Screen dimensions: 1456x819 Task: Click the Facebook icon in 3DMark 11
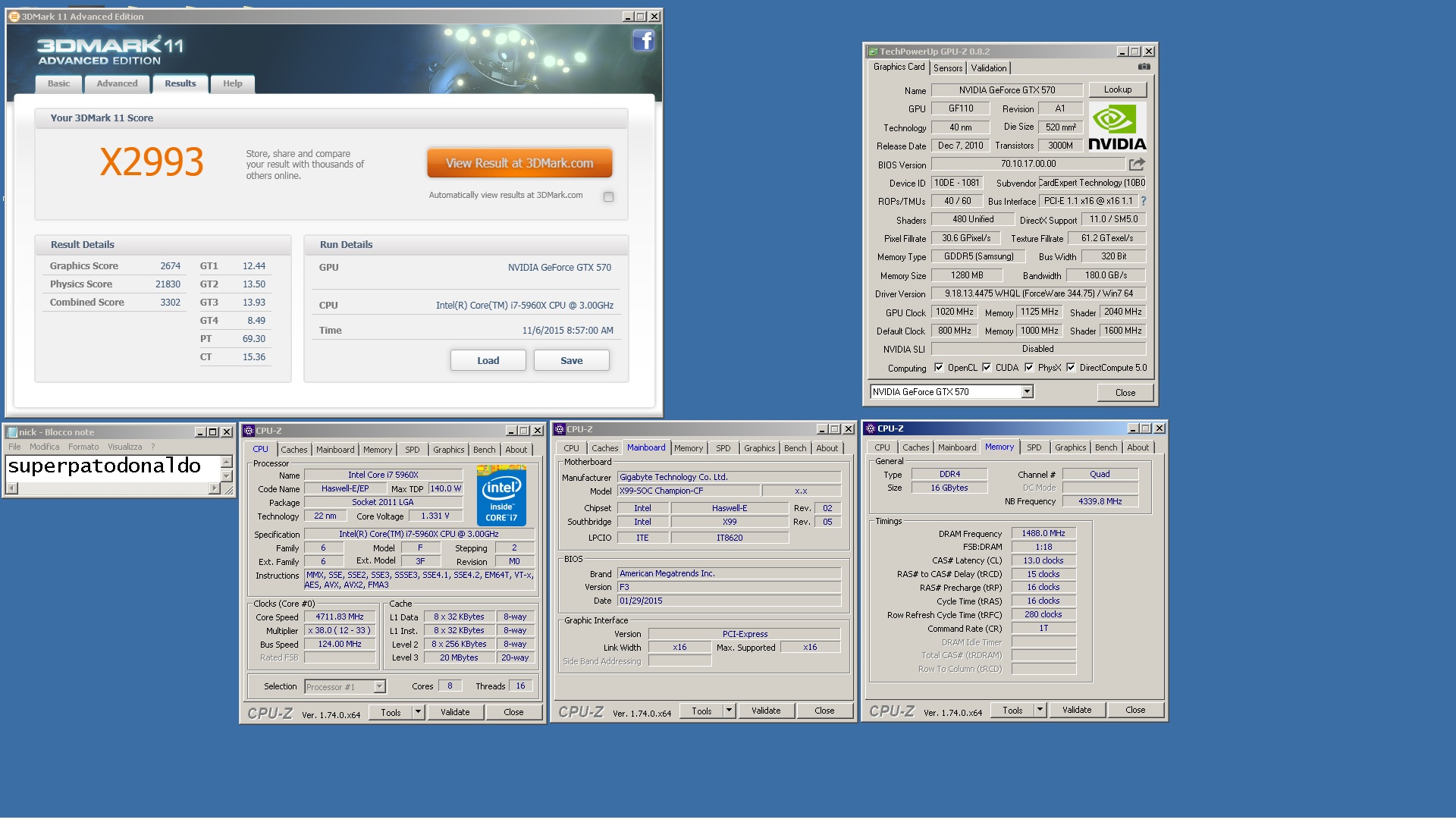coord(643,40)
